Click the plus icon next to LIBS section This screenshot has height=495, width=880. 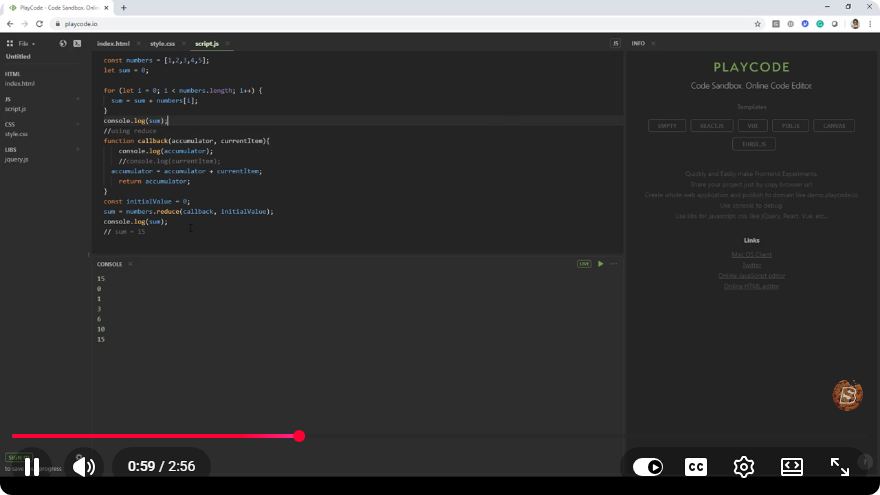tap(78, 149)
